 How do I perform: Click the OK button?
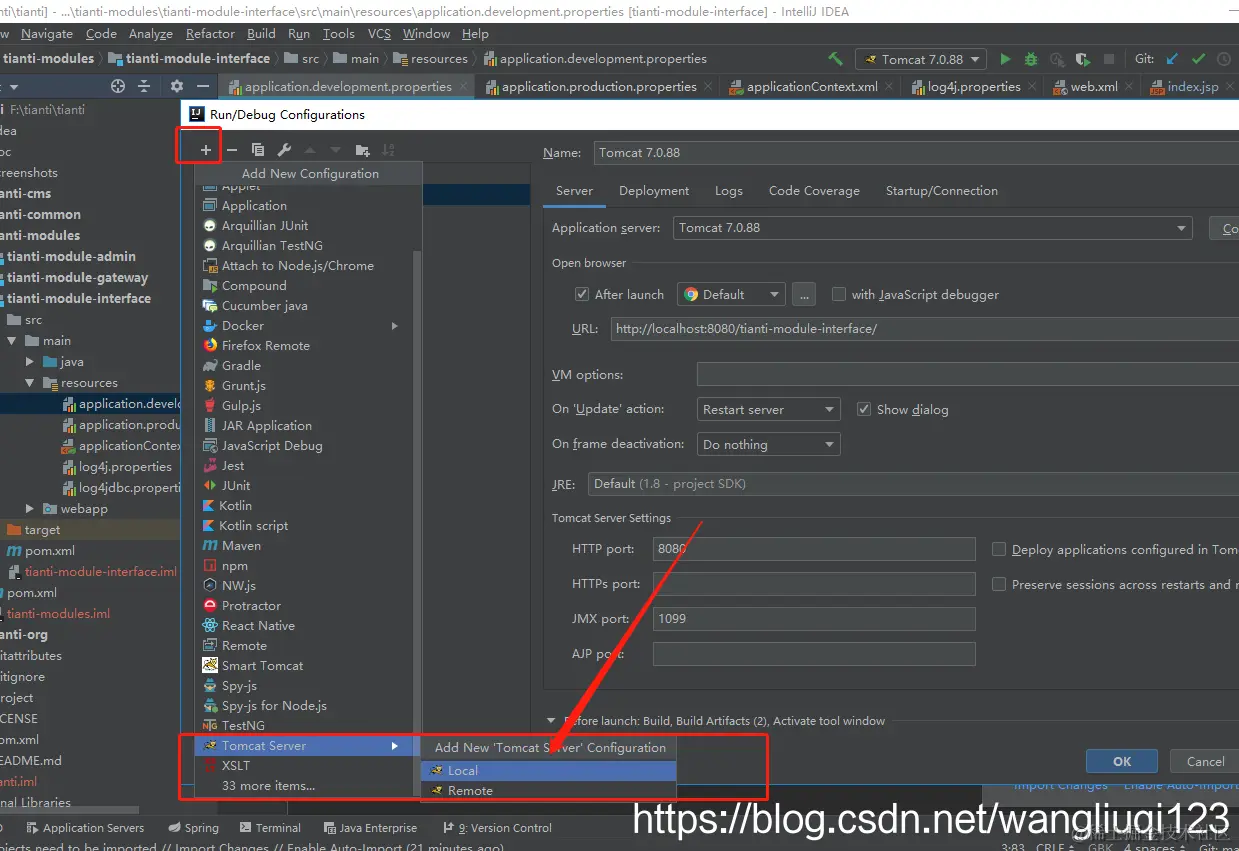[1122, 761]
